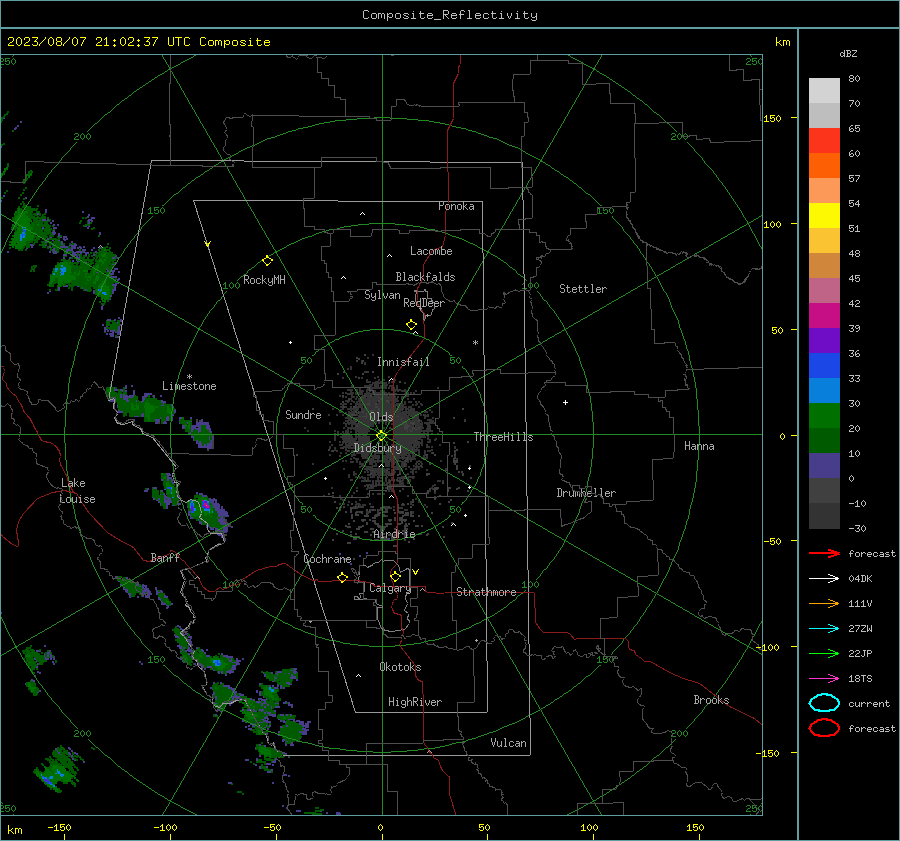
Task: Click the red forecast ellipse legend icon
Action: click(824, 728)
